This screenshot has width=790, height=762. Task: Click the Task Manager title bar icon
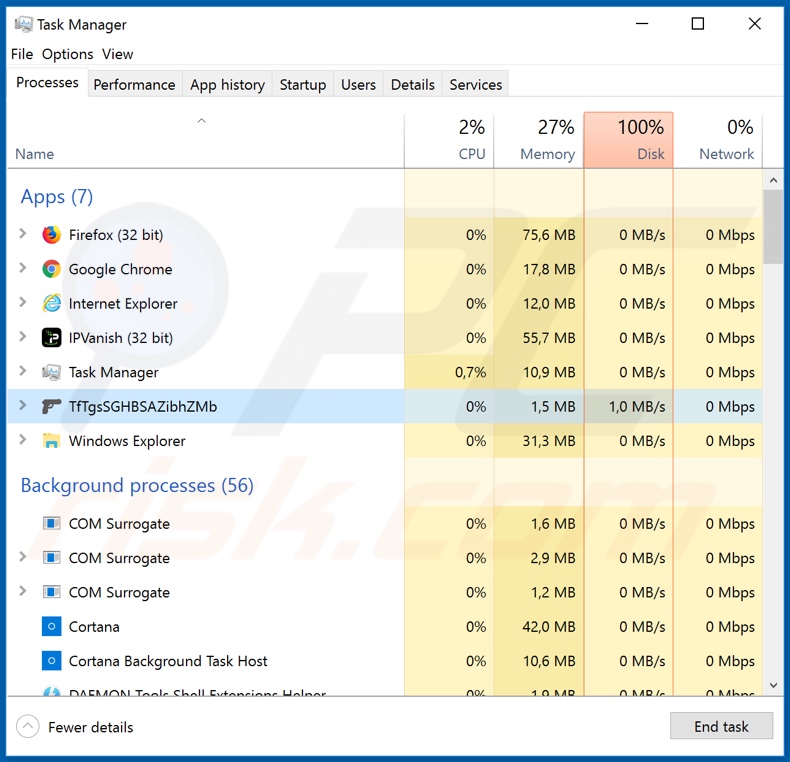[x=24, y=24]
